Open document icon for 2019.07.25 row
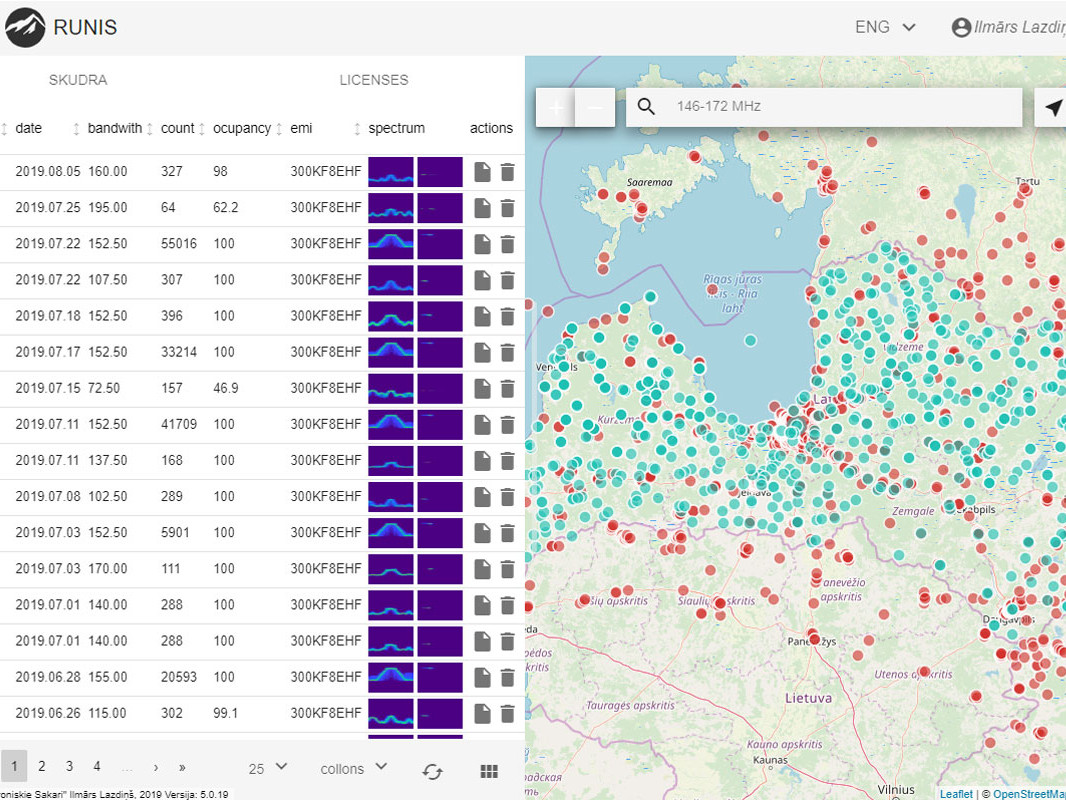The image size is (1066, 800). [x=482, y=208]
